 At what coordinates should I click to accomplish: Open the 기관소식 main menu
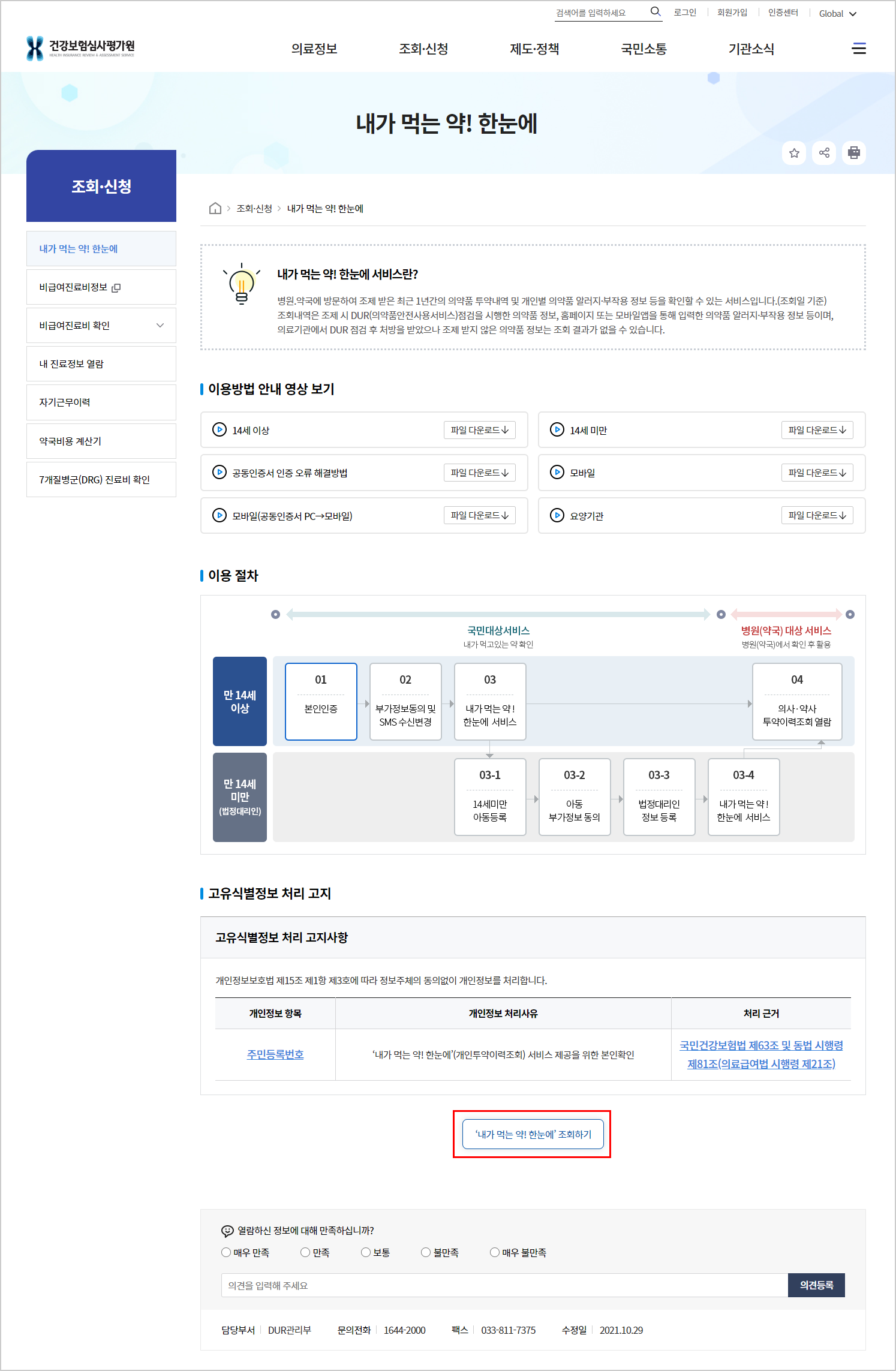[x=751, y=49]
